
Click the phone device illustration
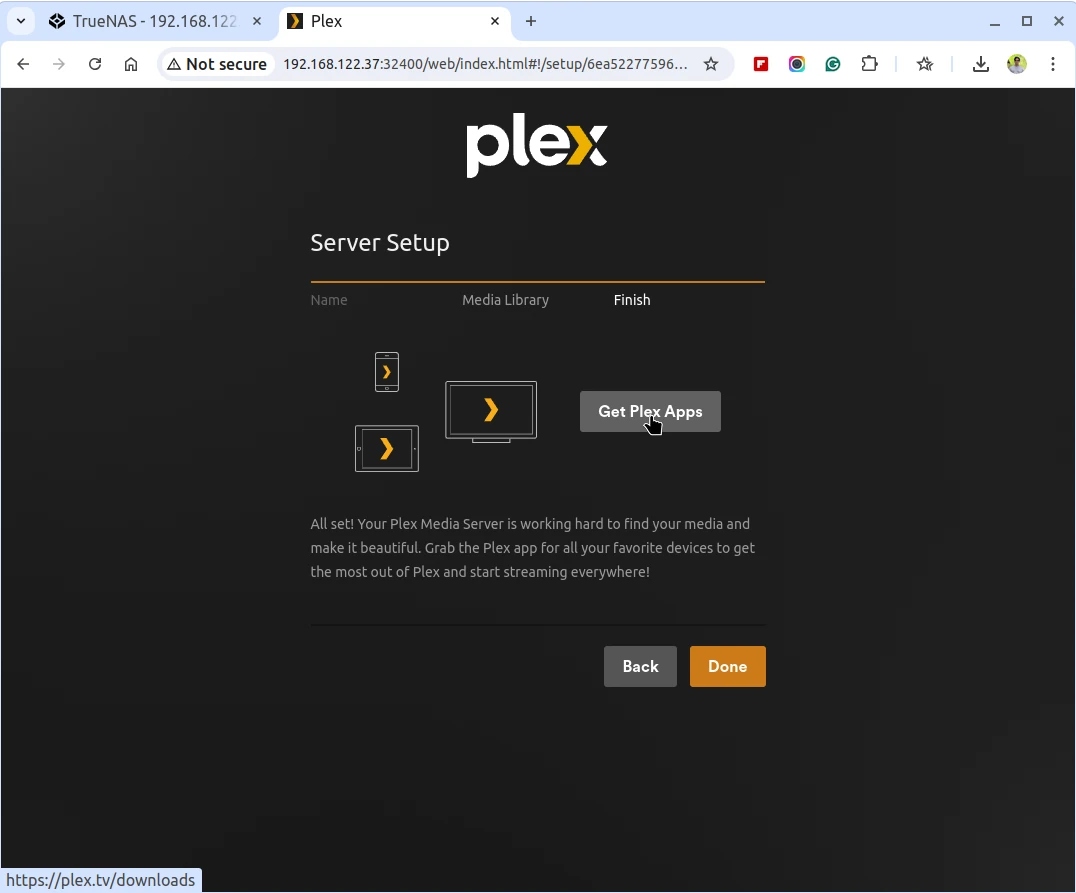[x=387, y=371]
